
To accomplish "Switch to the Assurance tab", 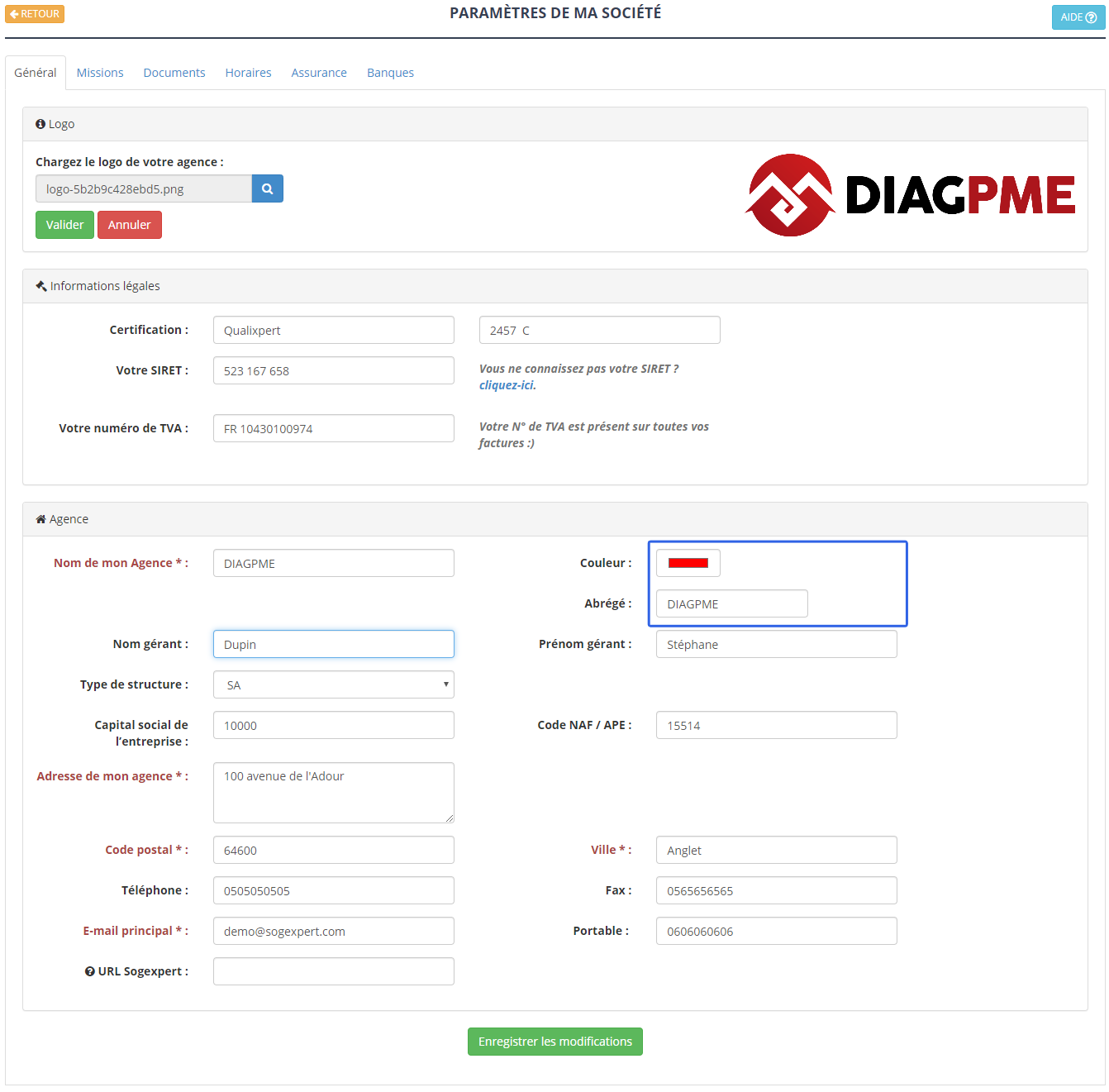I will (319, 73).
